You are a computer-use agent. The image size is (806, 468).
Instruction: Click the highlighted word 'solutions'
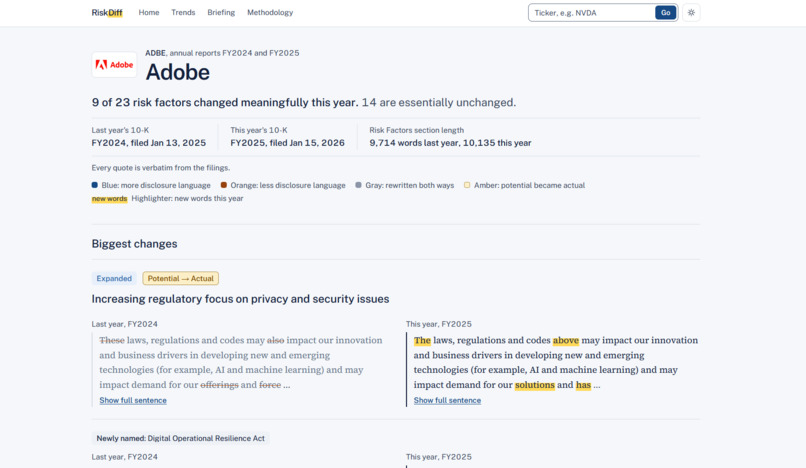pyautogui.click(x=535, y=385)
